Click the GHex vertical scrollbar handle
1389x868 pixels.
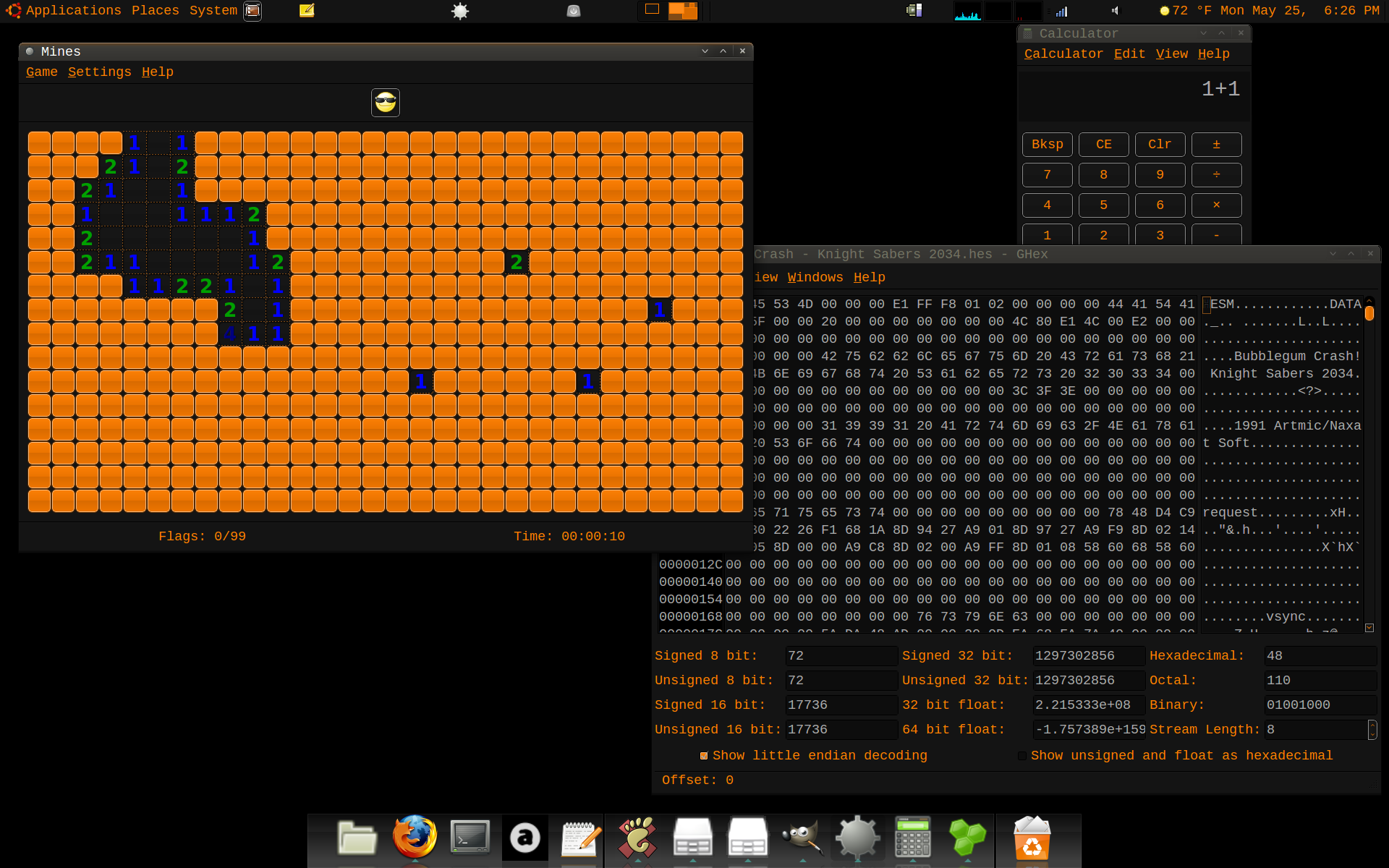tap(1369, 313)
